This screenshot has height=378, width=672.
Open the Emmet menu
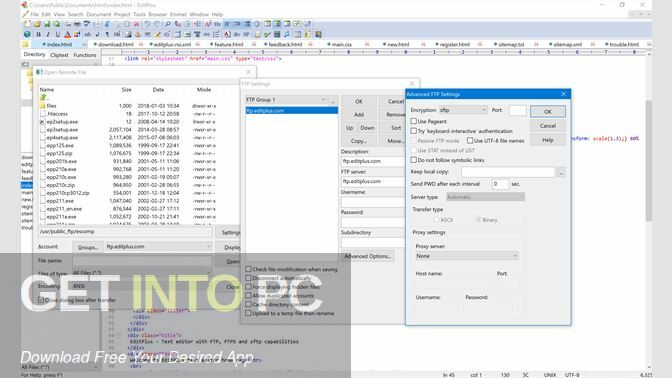(178, 14)
